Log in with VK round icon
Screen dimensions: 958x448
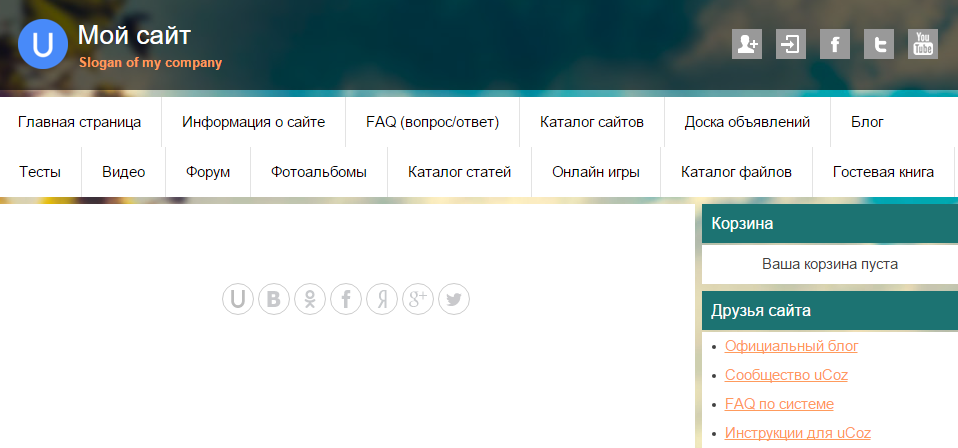tap(274, 299)
